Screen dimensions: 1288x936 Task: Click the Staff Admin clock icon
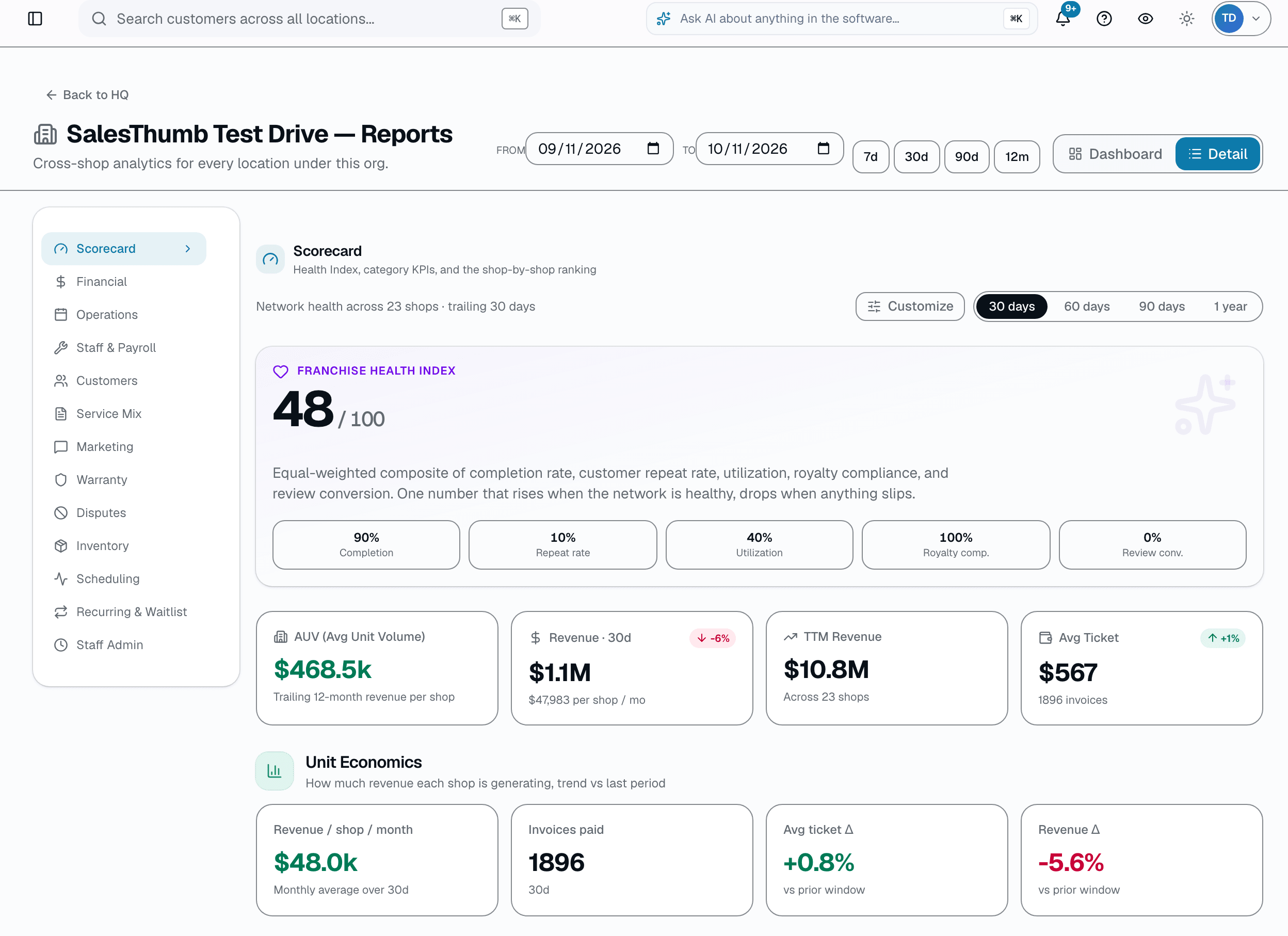coord(61,645)
